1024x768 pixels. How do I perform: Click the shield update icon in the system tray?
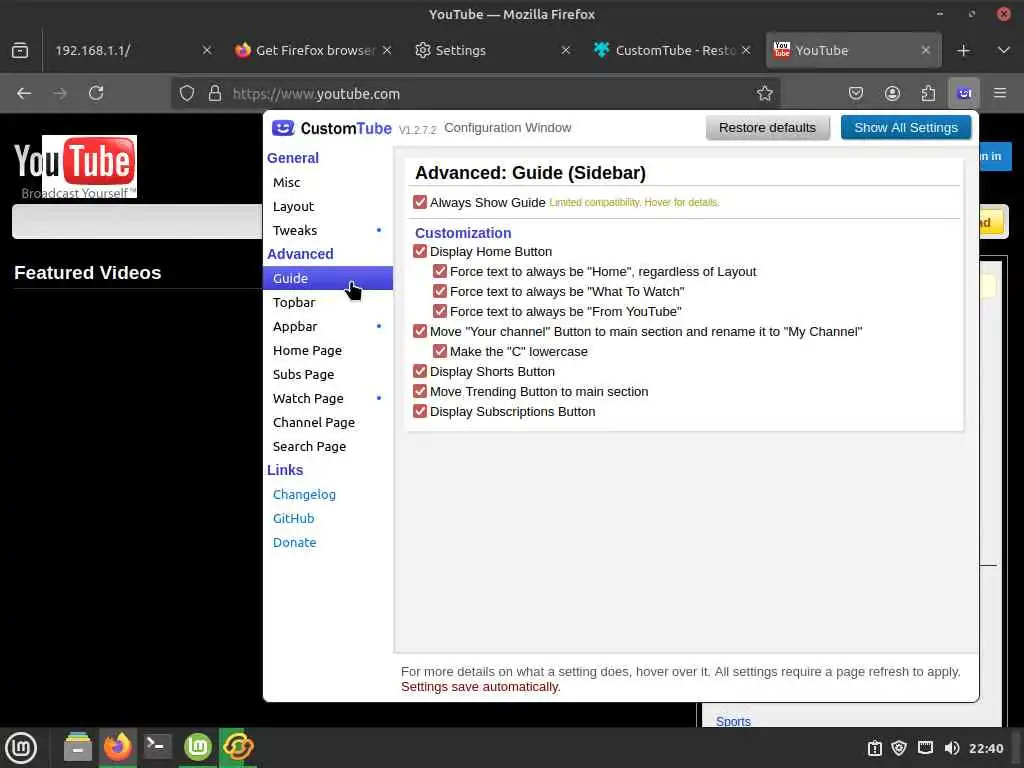(x=899, y=748)
